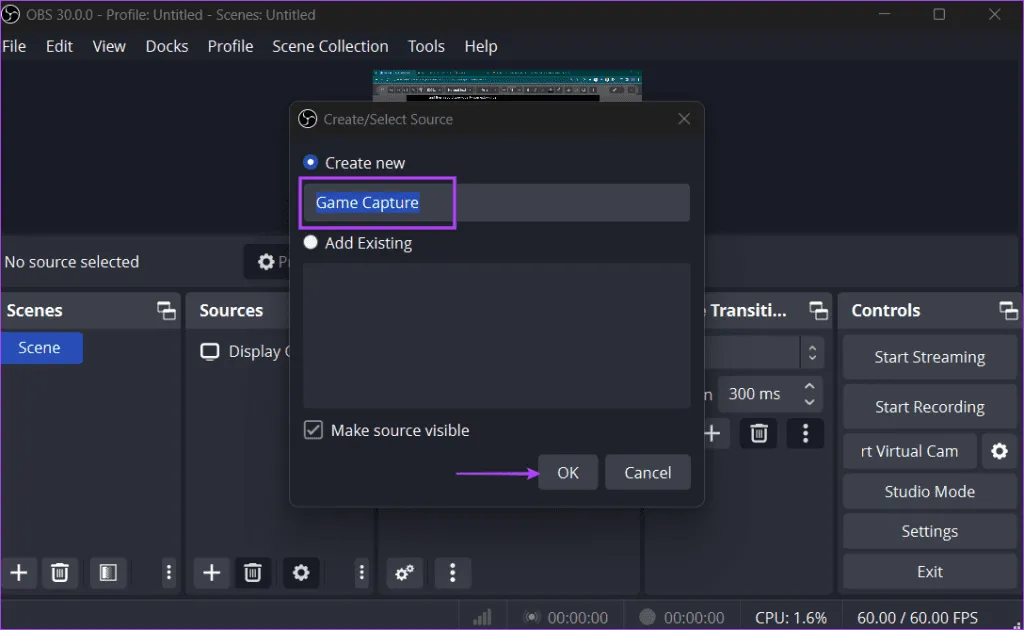Select the Create new radio button
The width and height of the screenshot is (1024, 630).
pos(311,162)
